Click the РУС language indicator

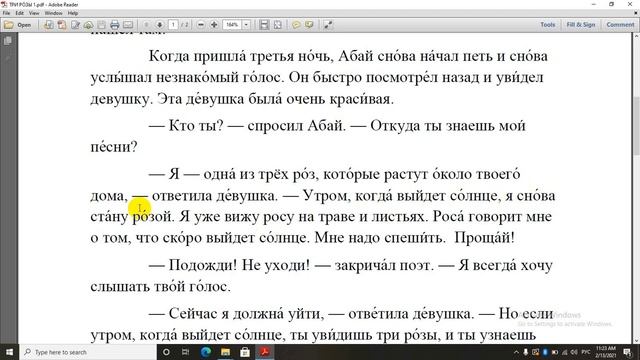pos(586,352)
